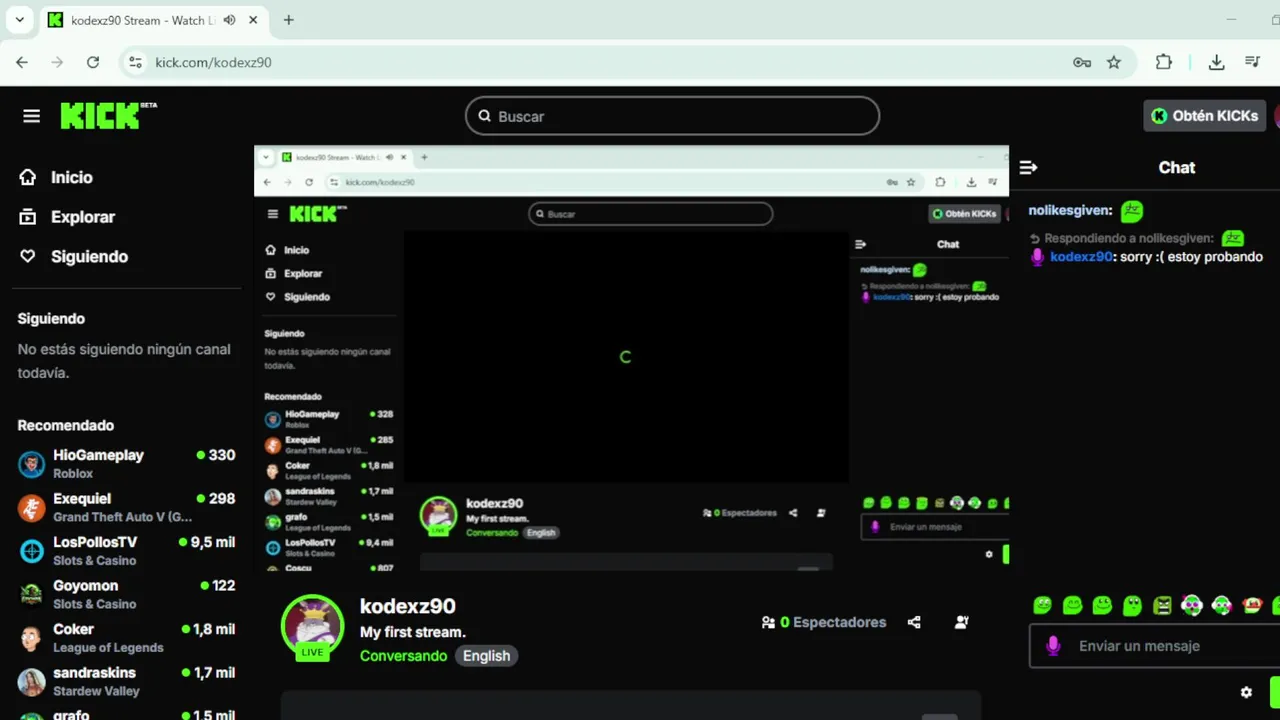Click the kodexz90 LIVE avatar
Viewport: 1280px width, 720px height.
[x=313, y=628]
